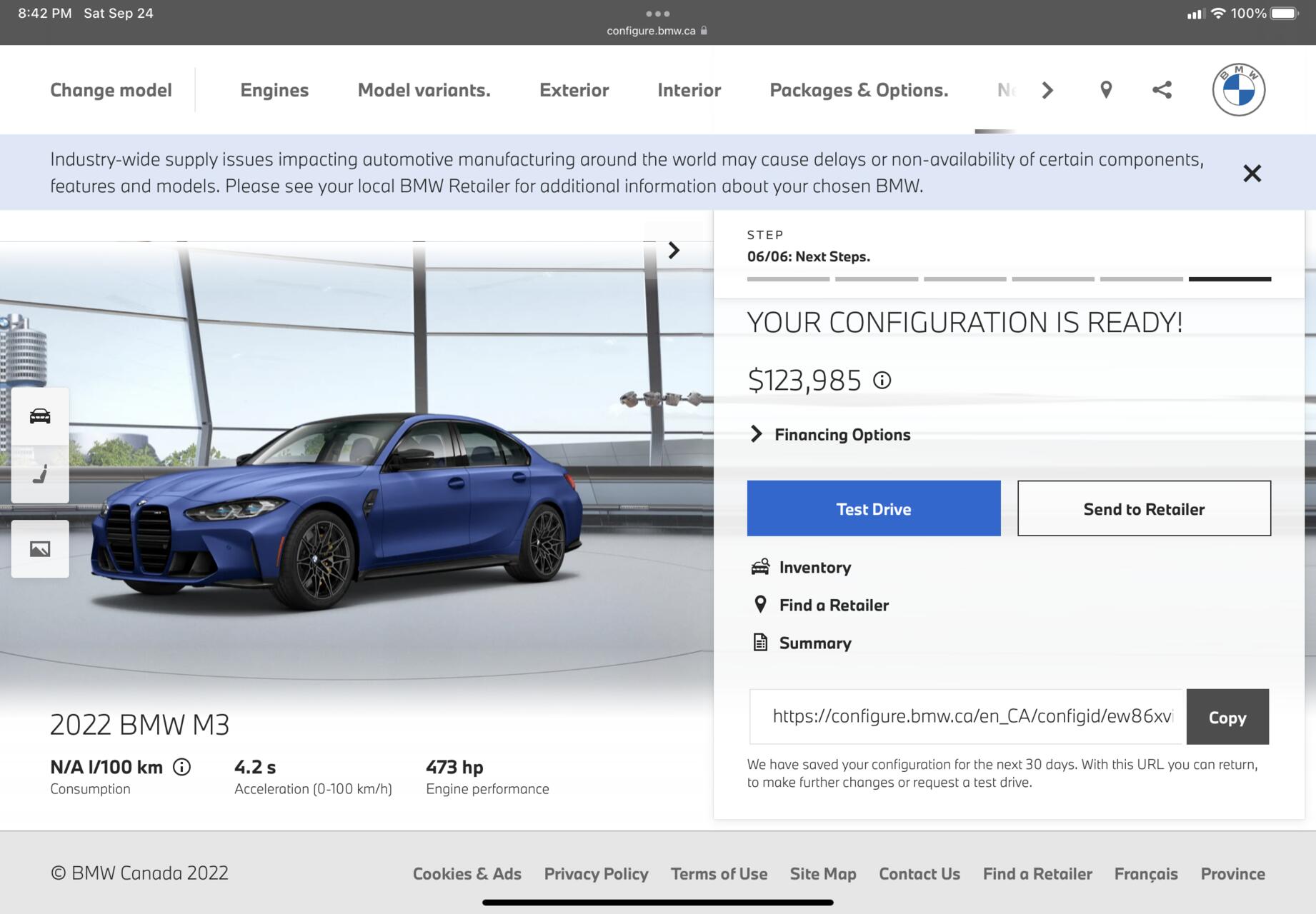
Task: Click the partially hidden Next Steps tab
Action: [x=1007, y=90]
